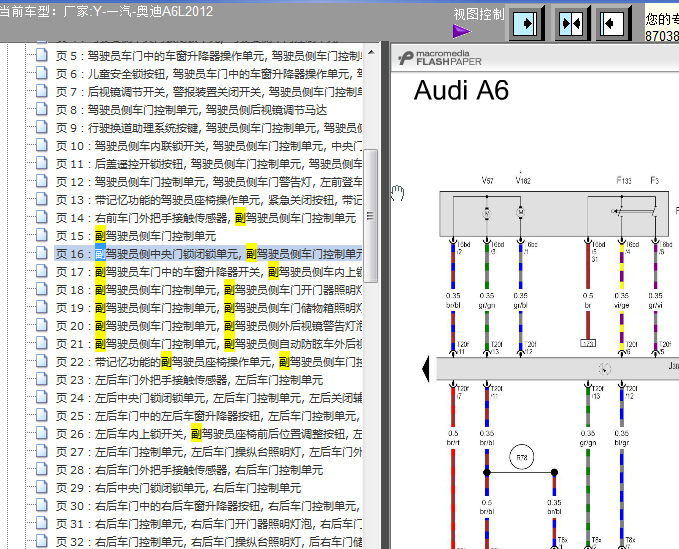The image size is (679, 549).
Task: Open 页 18 副驾驶员侧车门开门器照明 entry
Action: (209, 290)
